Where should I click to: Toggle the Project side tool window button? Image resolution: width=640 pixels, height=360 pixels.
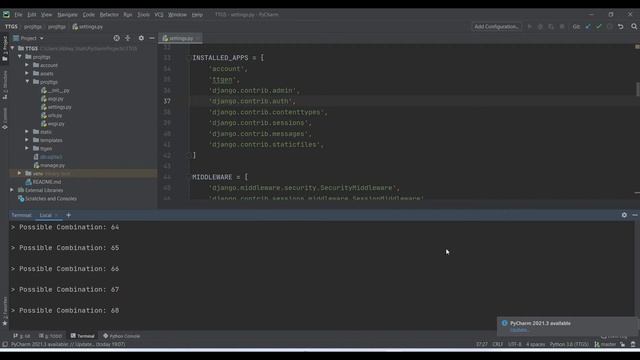(x=5, y=48)
